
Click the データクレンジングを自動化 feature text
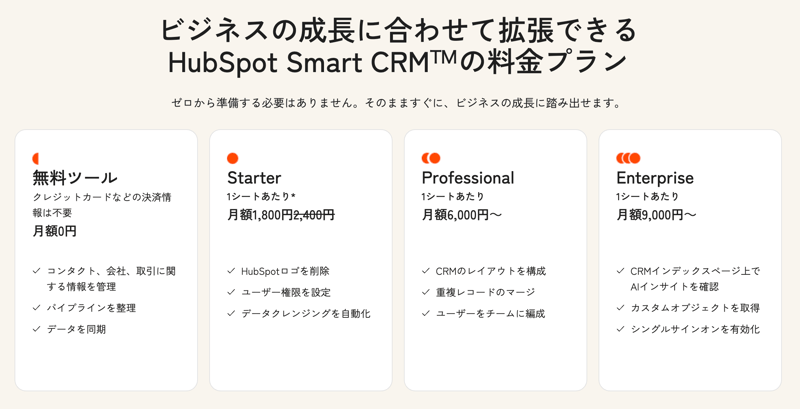click(x=306, y=313)
